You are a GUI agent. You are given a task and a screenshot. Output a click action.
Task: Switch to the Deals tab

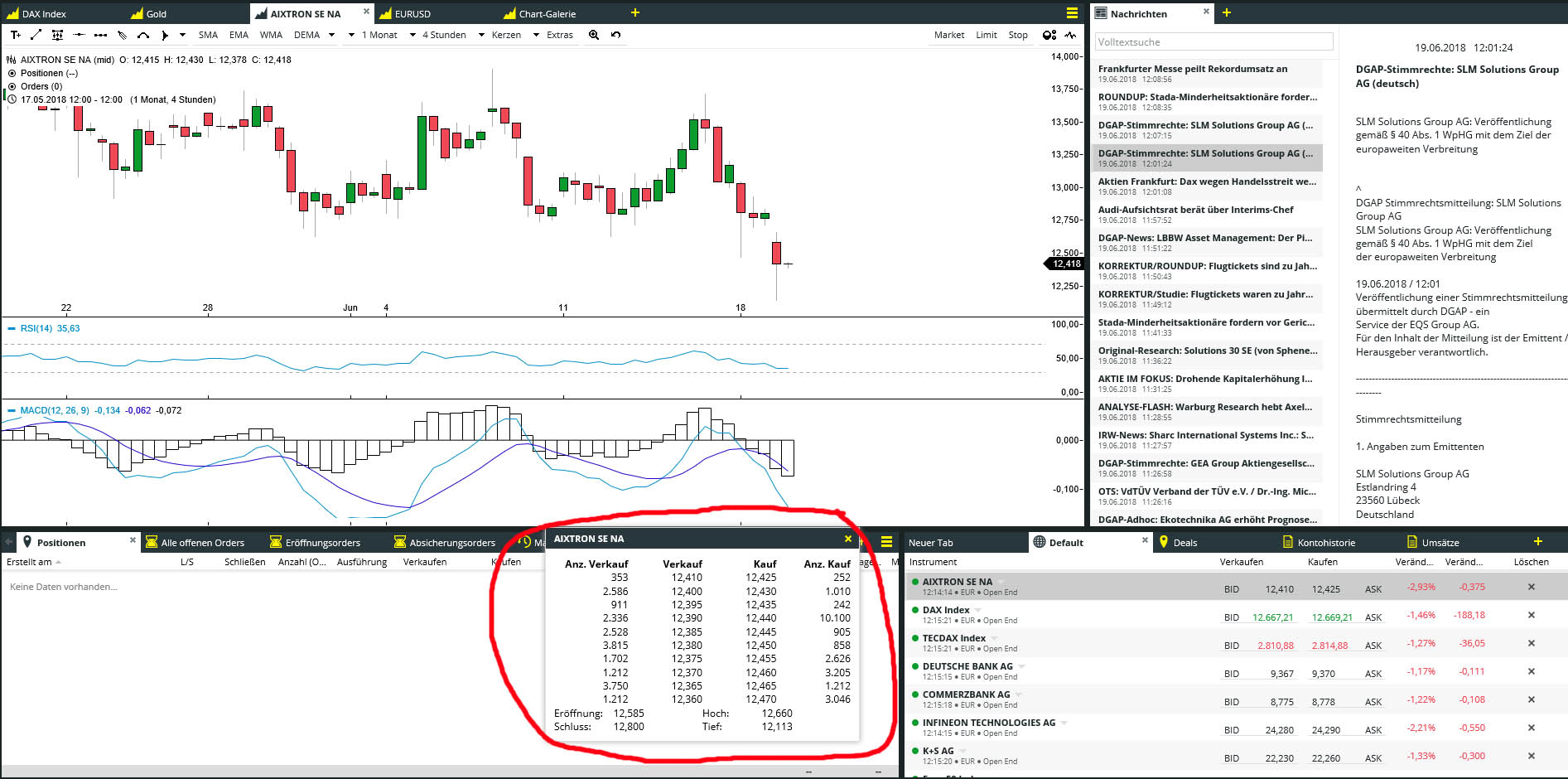[1178, 543]
